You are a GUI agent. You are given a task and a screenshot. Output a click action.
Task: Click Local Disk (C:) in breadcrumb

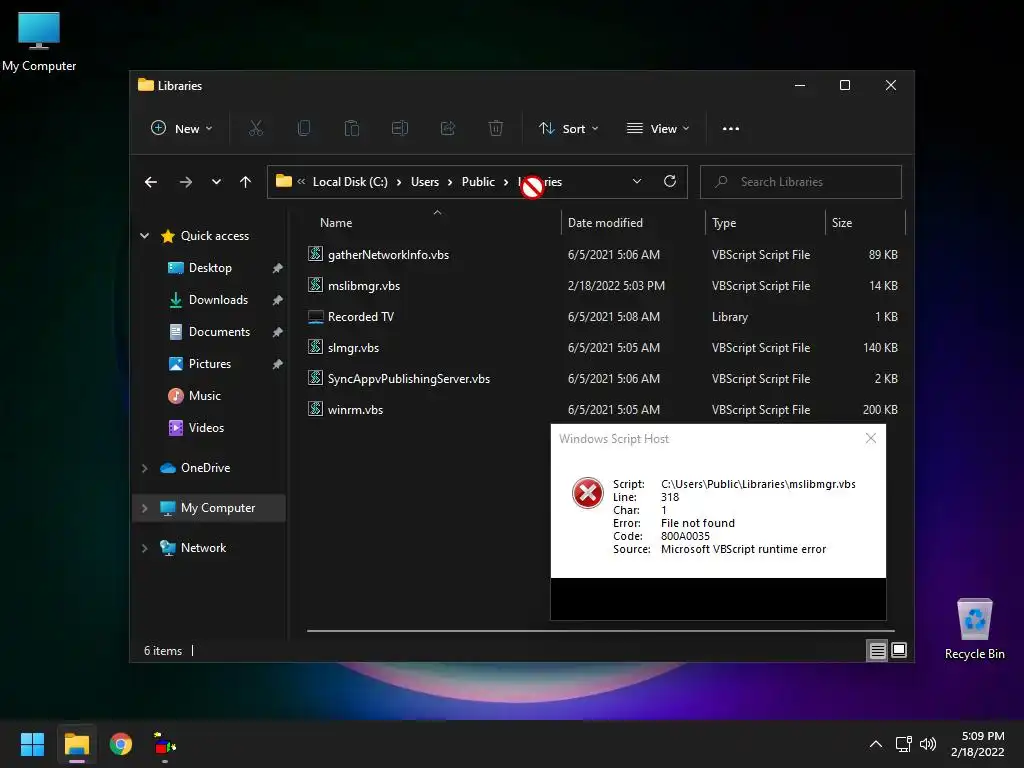click(350, 182)
